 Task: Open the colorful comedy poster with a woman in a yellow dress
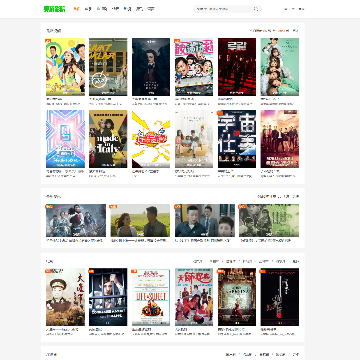pos(65,67)
